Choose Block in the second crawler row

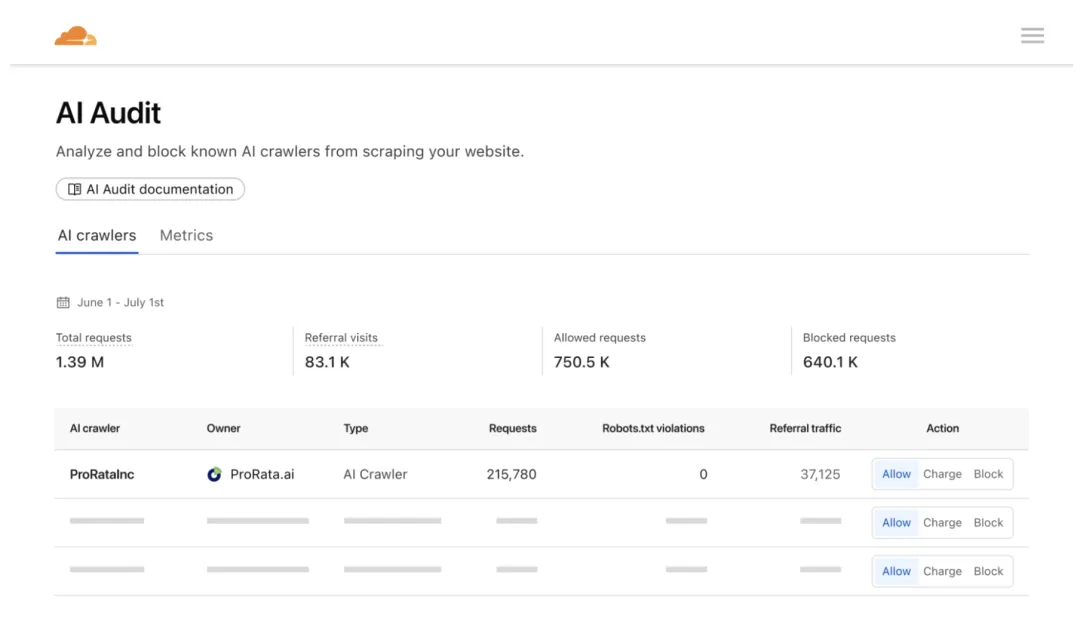(988, 522)
